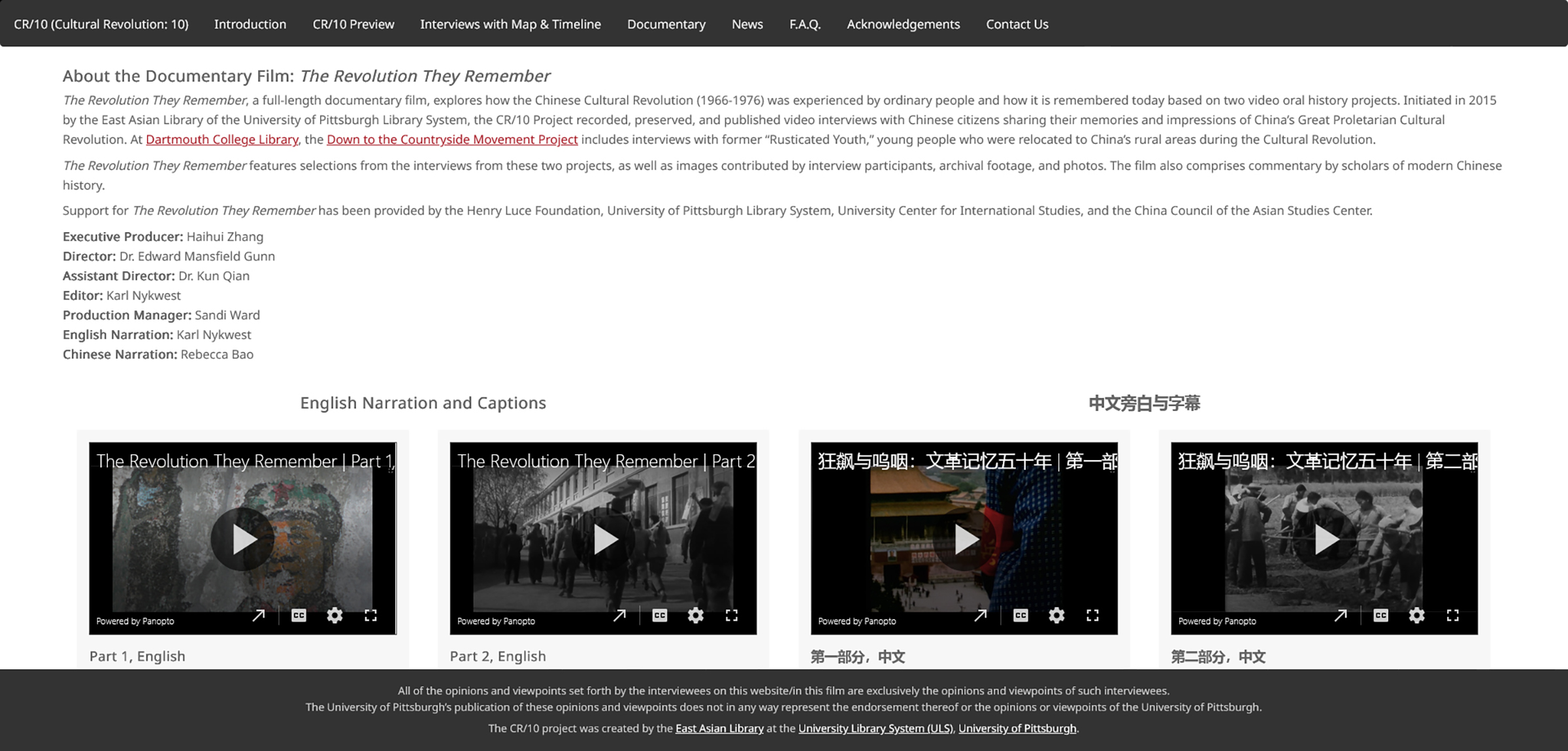
Task: Click the 'English Narration and Captions' heading
Action: tap(423, 403)
